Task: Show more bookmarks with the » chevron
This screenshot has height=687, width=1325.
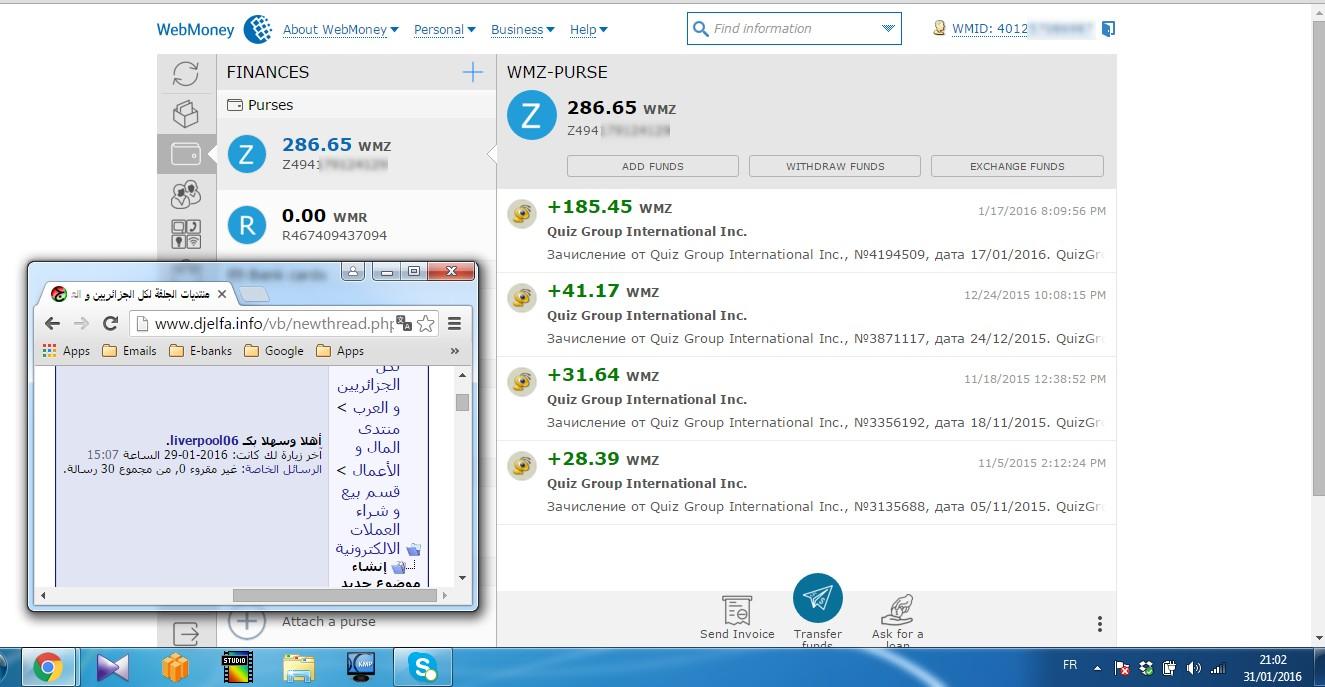Action: [455, 351]
